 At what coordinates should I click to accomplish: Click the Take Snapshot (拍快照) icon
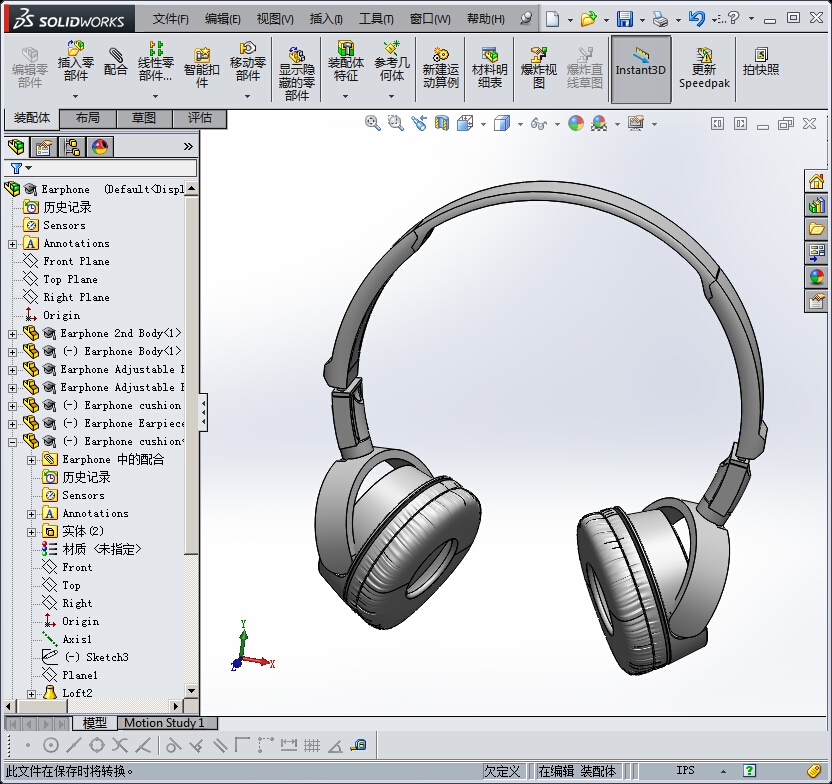point(761,62)
